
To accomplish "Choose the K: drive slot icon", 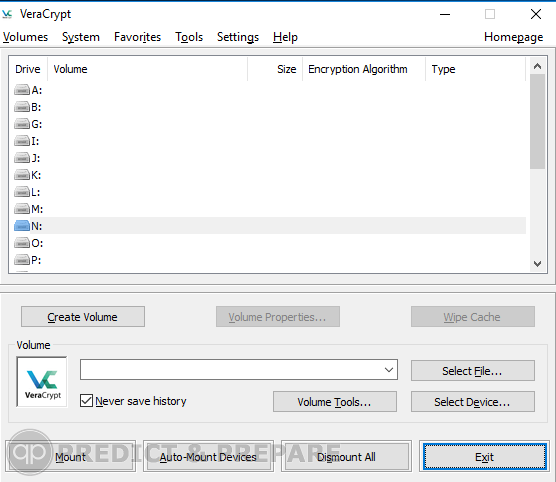I will (x=22, y=175).
